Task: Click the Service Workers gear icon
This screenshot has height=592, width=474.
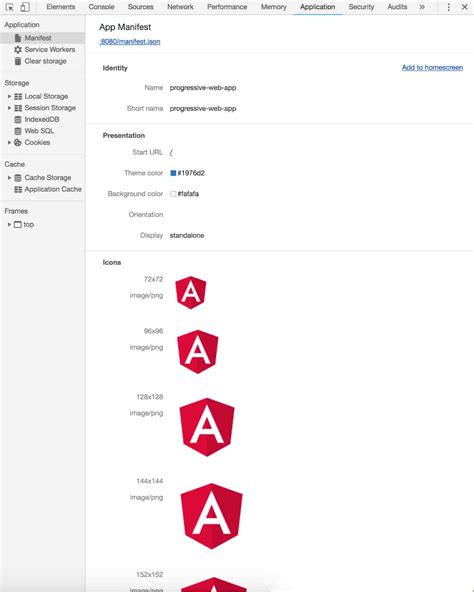Action: [x=18, y=49]
